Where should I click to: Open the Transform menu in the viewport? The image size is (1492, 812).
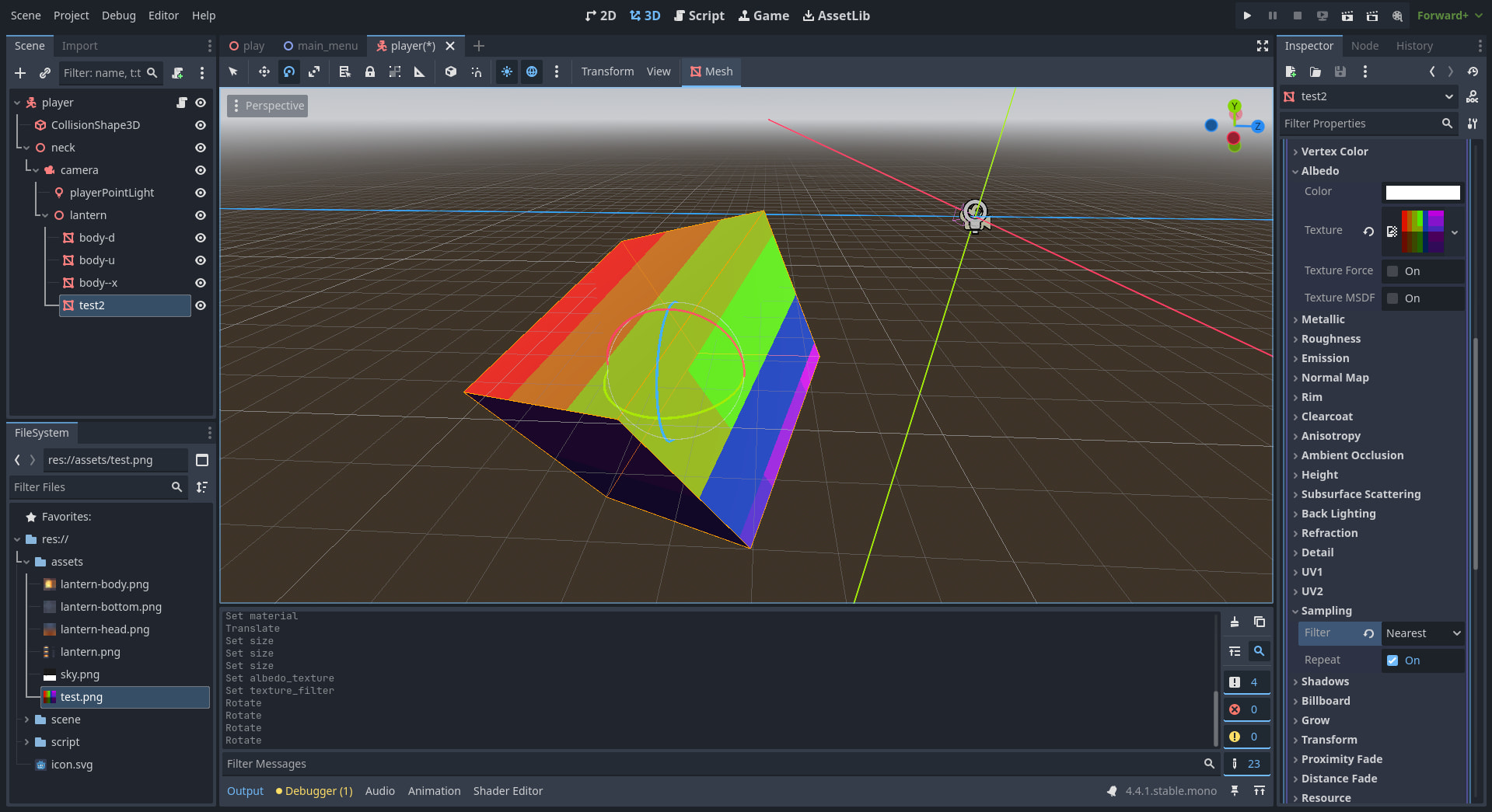(606, 71)
